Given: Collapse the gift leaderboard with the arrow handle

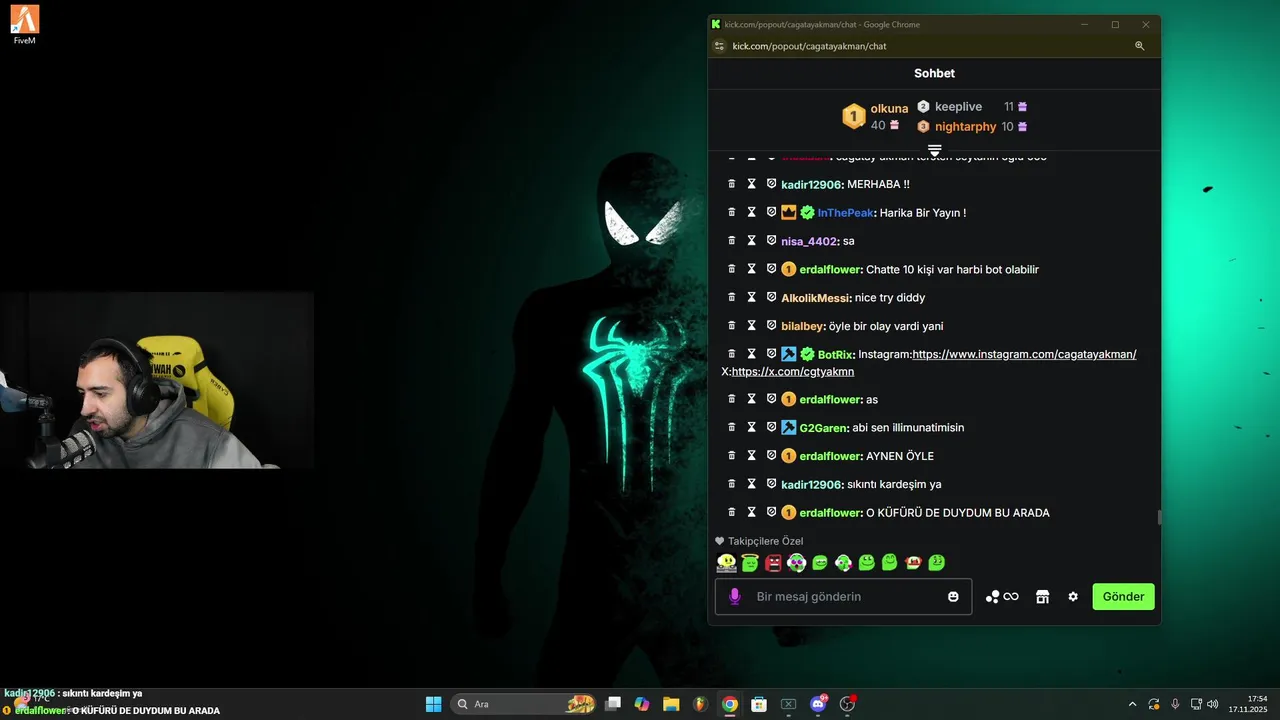Looking at the screenshot, I should coord(934,150).
